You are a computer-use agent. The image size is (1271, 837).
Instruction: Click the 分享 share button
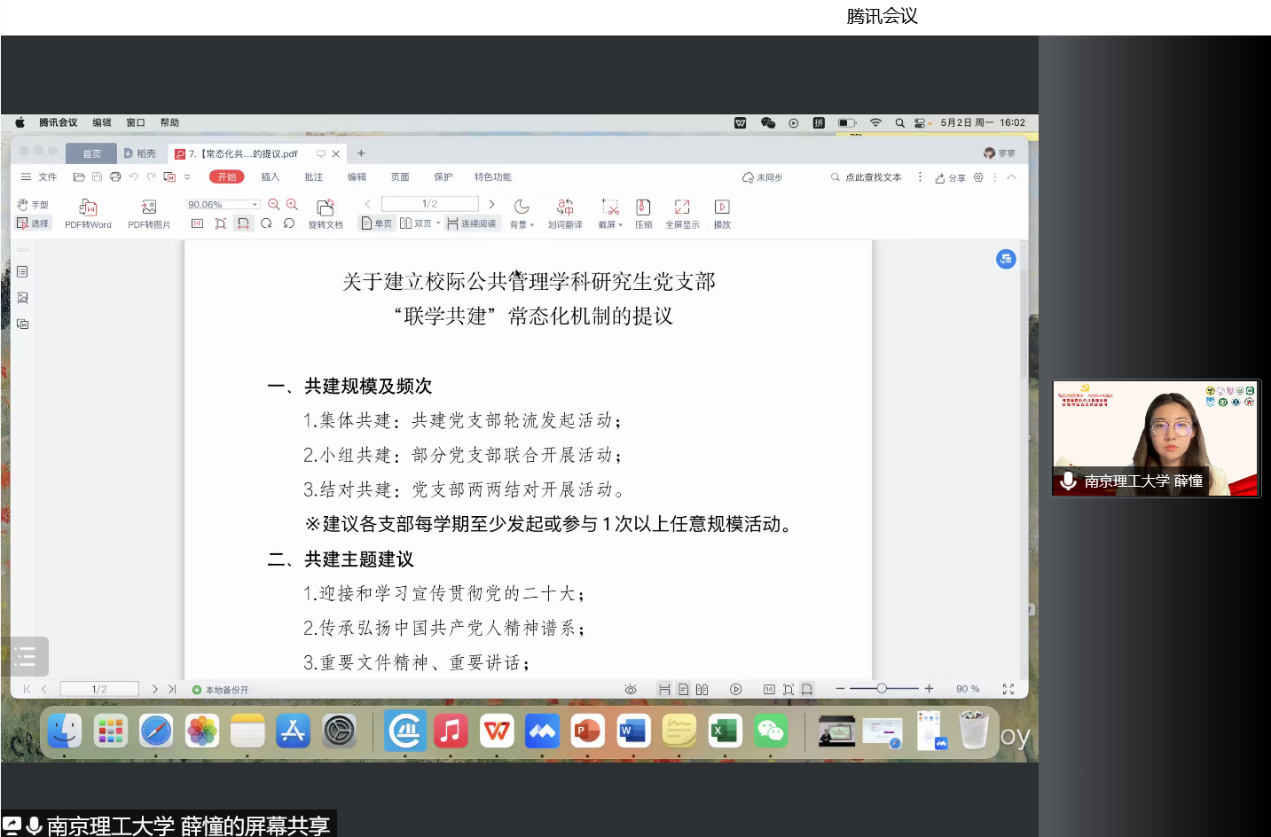tap(950, 178)
